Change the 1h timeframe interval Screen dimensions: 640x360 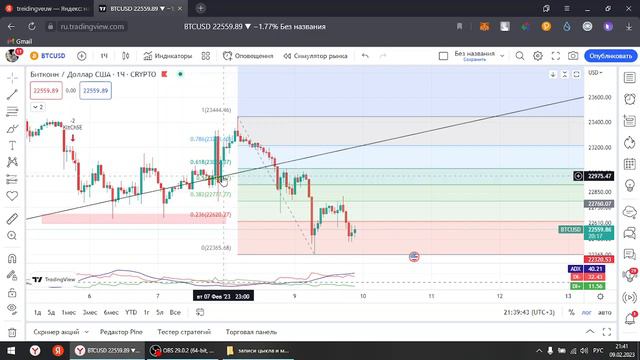point(104,56)
